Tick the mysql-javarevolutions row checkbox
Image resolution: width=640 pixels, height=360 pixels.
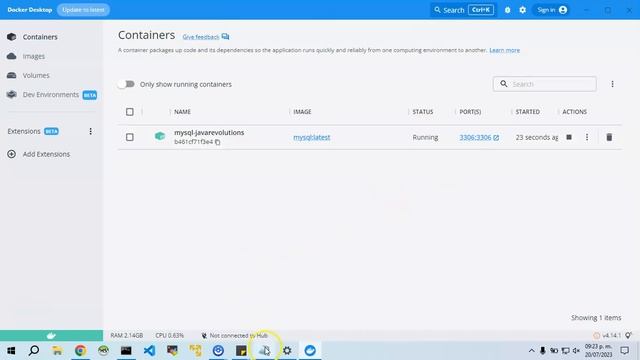130,137
